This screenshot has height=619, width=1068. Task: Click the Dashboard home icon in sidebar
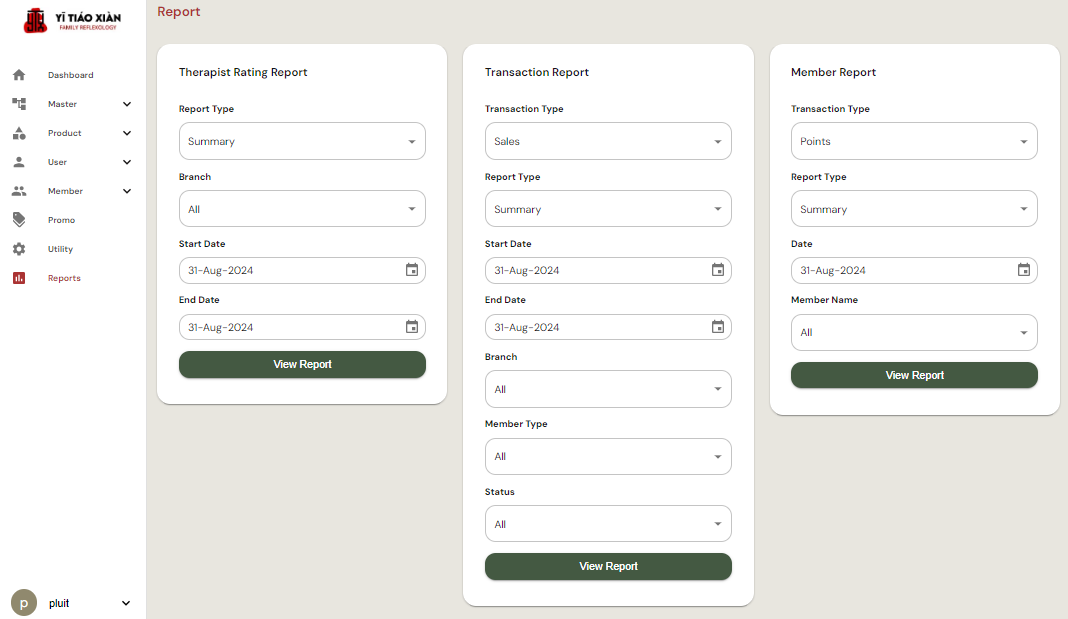[19, 75]
